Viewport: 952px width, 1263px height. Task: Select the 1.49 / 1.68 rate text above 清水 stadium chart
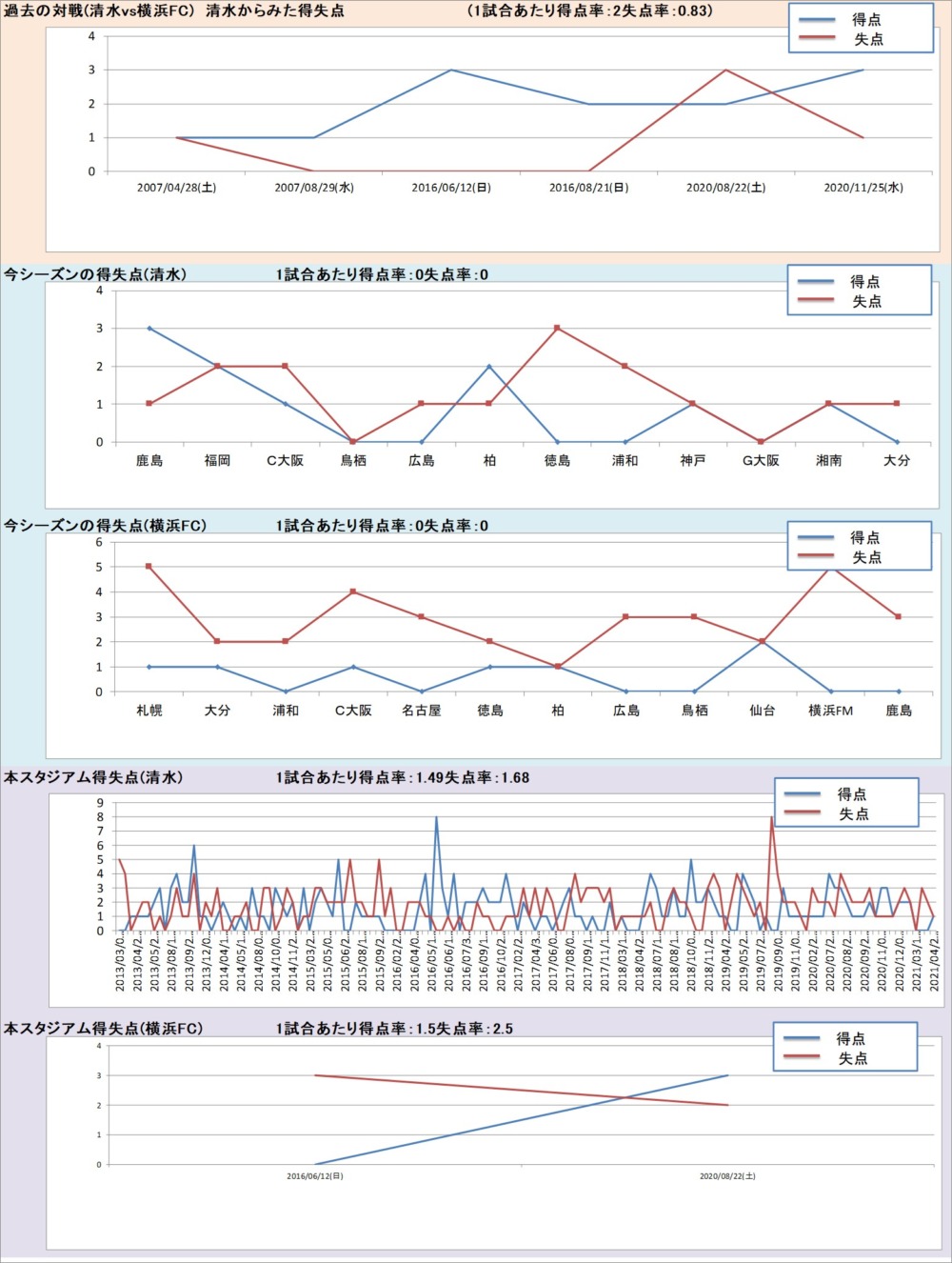403,778
